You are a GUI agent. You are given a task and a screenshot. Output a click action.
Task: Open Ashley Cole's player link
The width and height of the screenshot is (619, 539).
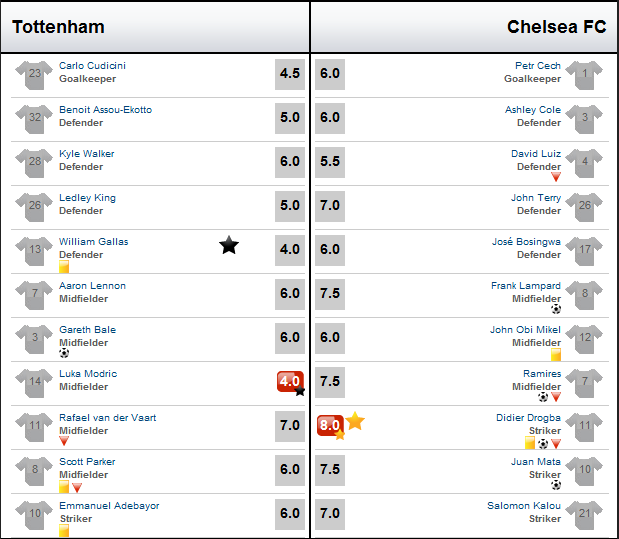tap(533, 110)
